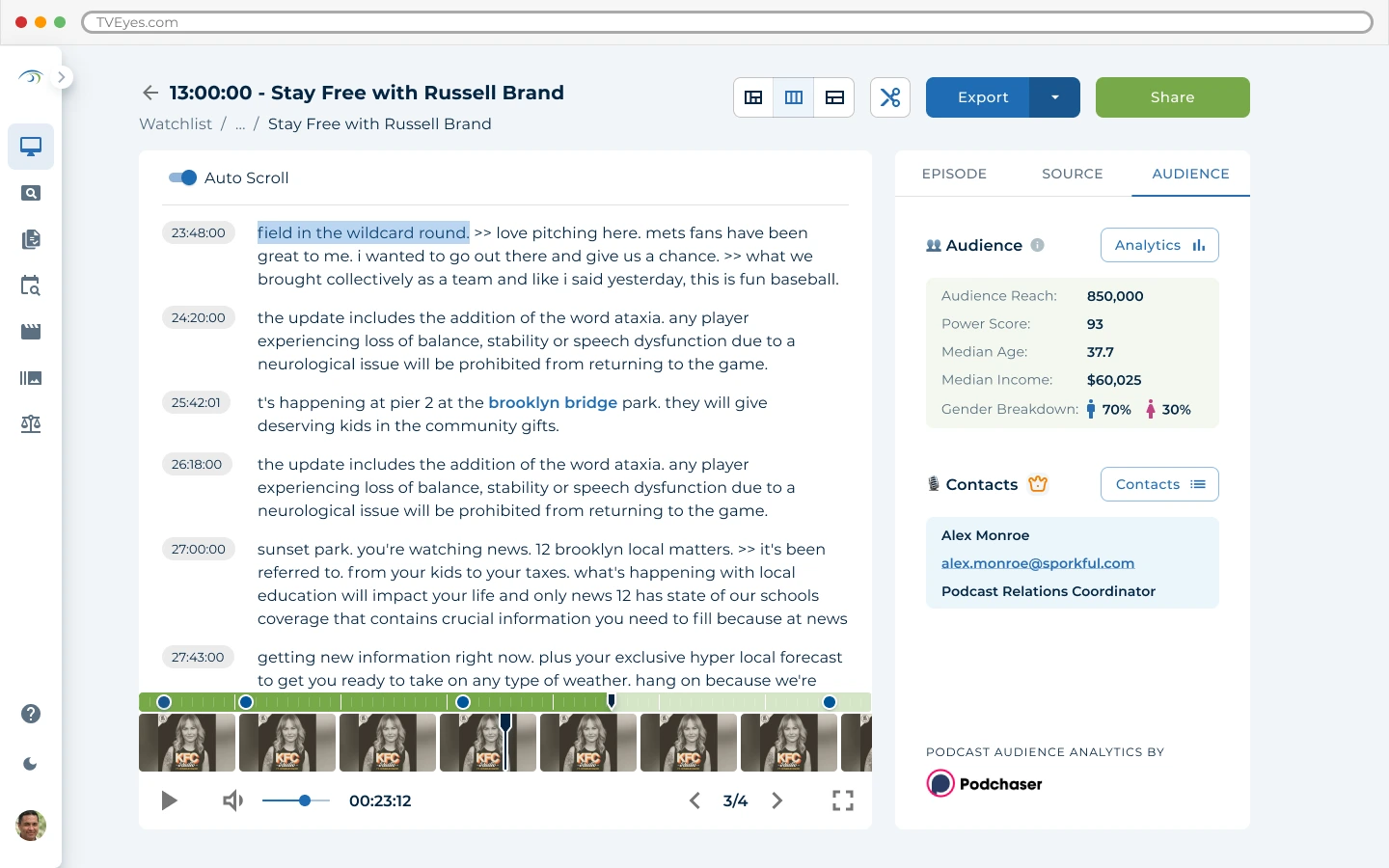Expand breadcrumb ellipsis path
The image size is (1389, 868).
(240, 124)
